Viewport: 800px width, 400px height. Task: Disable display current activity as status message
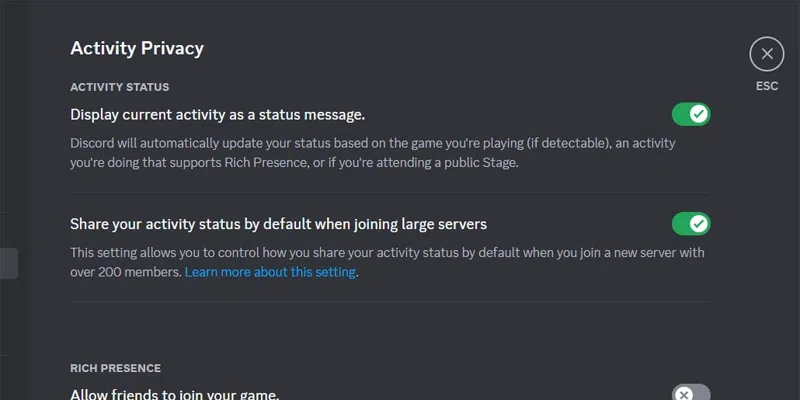(x=690, y=114)
